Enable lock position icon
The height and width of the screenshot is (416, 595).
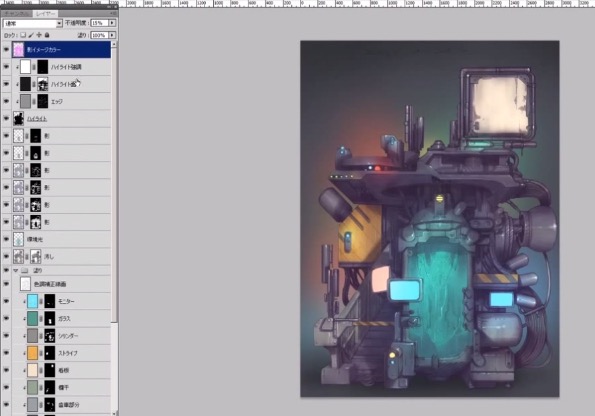39,35
